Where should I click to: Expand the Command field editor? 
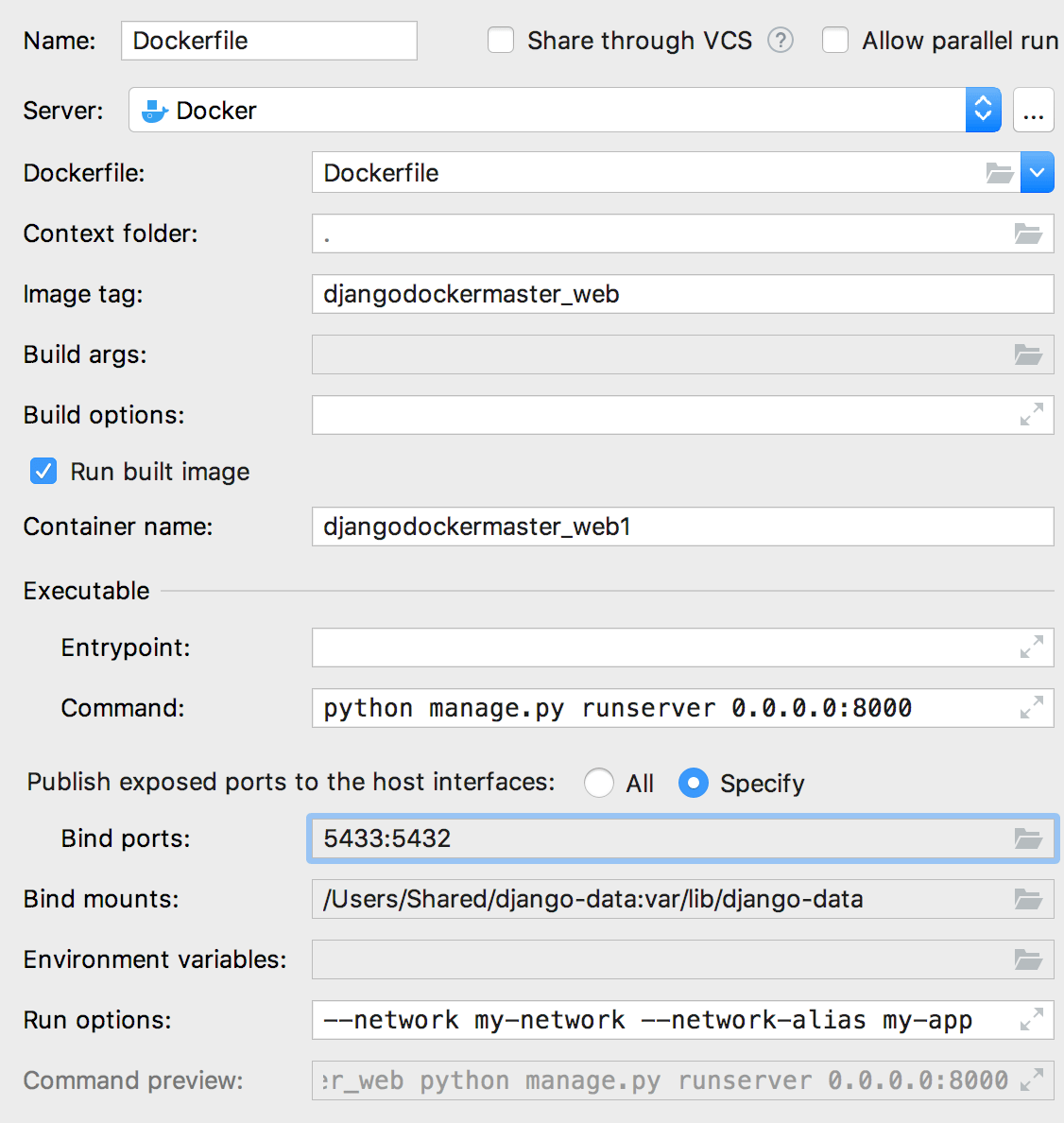[1032, 708]
